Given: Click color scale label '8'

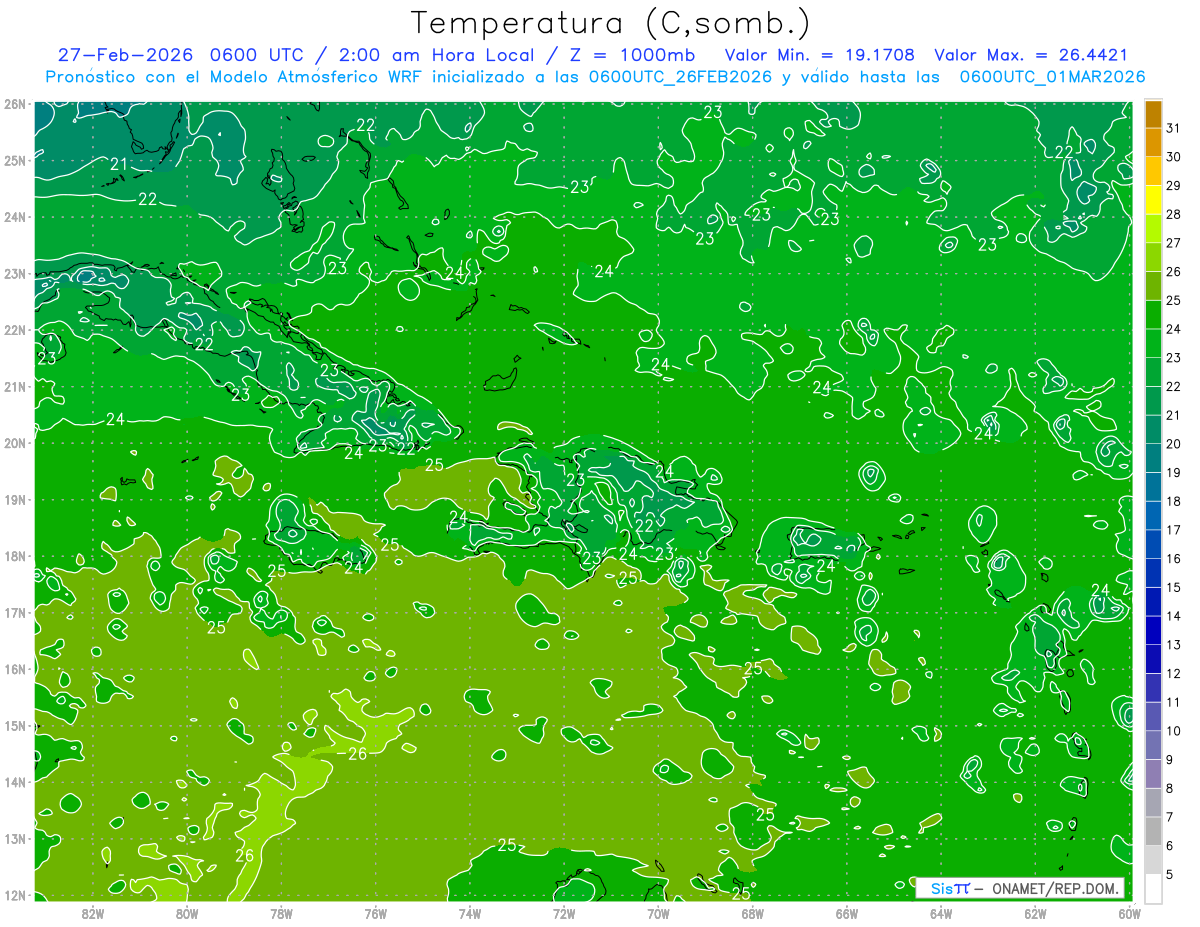Looking at the screenshot, I should 1170,788.
